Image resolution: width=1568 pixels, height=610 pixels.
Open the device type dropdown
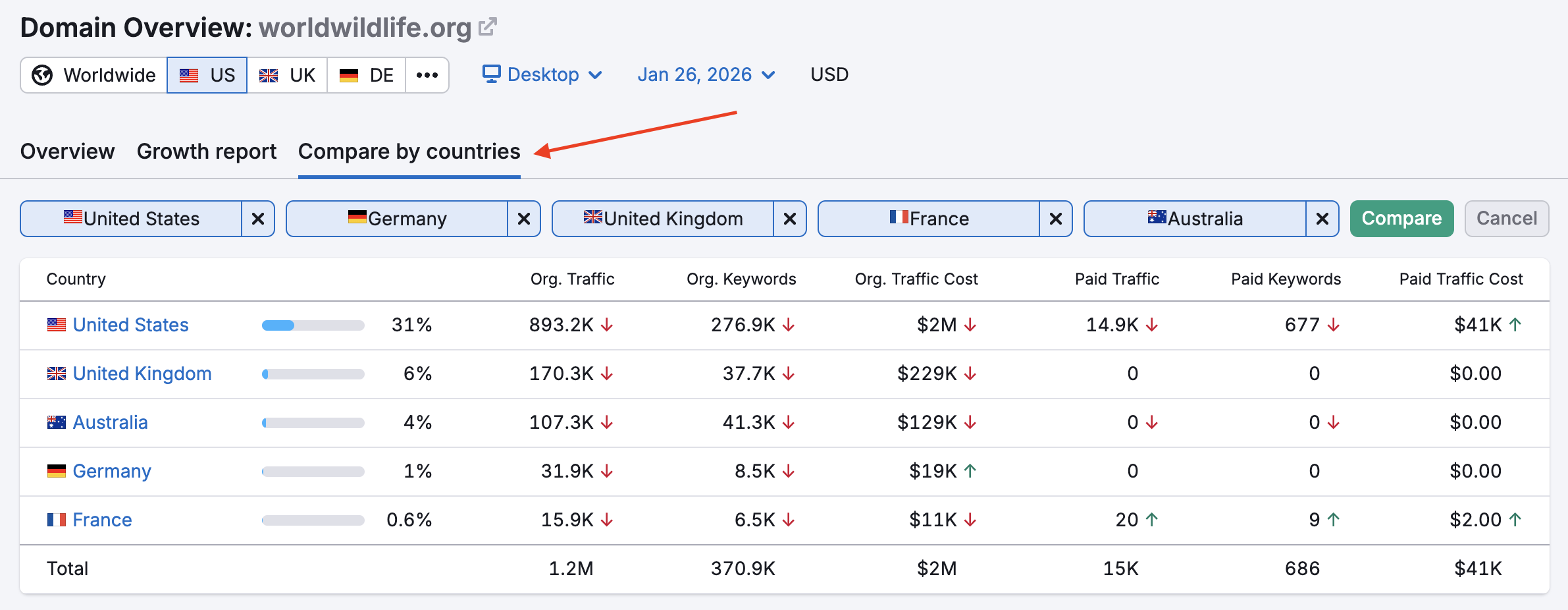point(596,74)
